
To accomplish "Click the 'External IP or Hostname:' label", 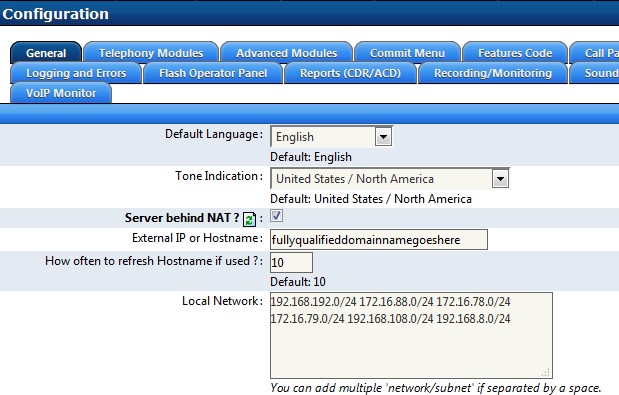I will 197,238.
